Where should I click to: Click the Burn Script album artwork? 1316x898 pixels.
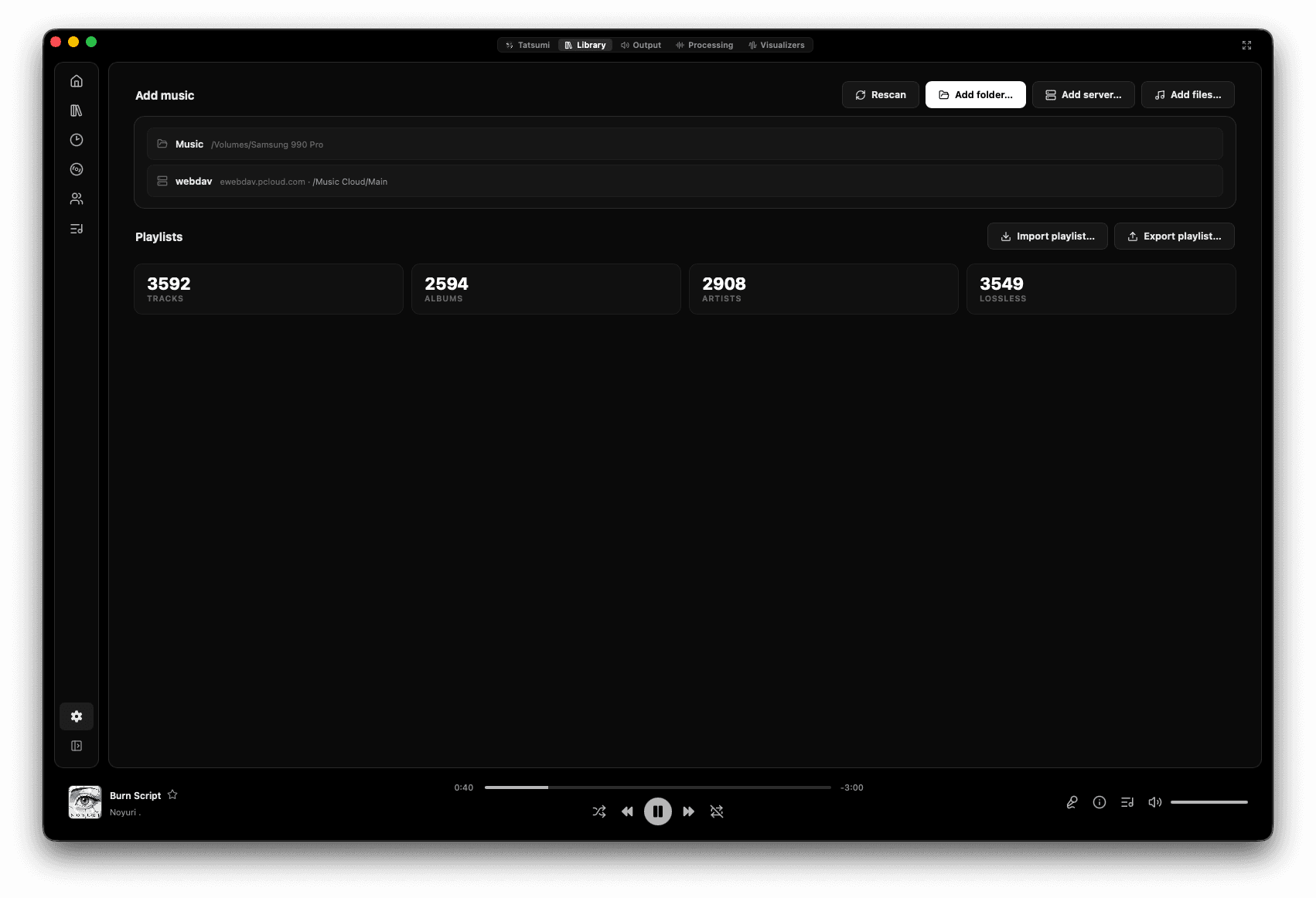tap(85, 802)
